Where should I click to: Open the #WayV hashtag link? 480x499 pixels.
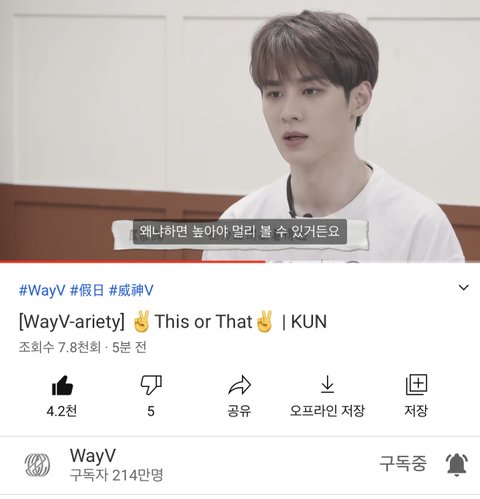tap(42, 290)
